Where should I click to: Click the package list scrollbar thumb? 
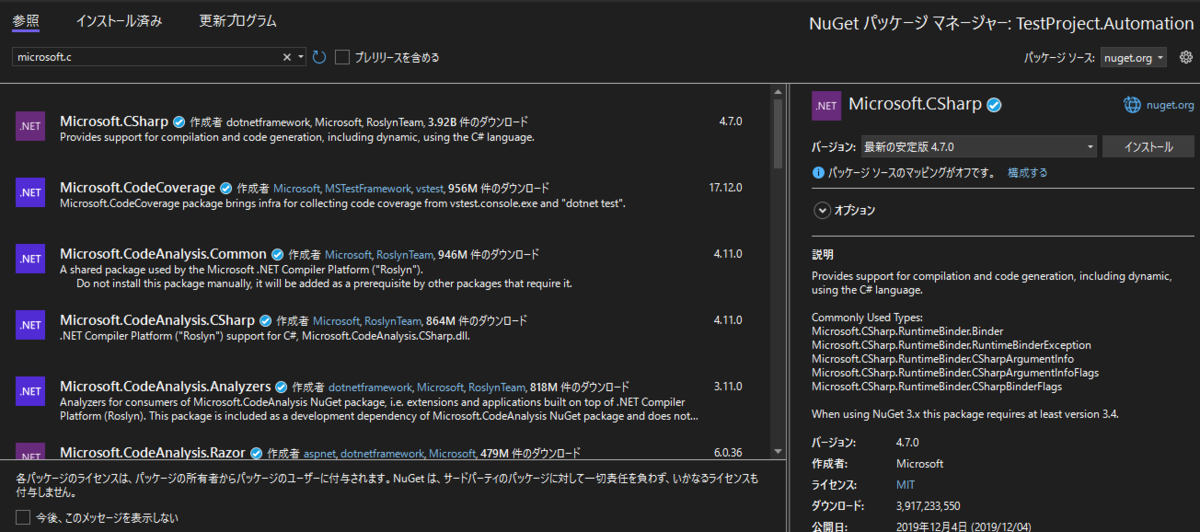coord(778,134)
